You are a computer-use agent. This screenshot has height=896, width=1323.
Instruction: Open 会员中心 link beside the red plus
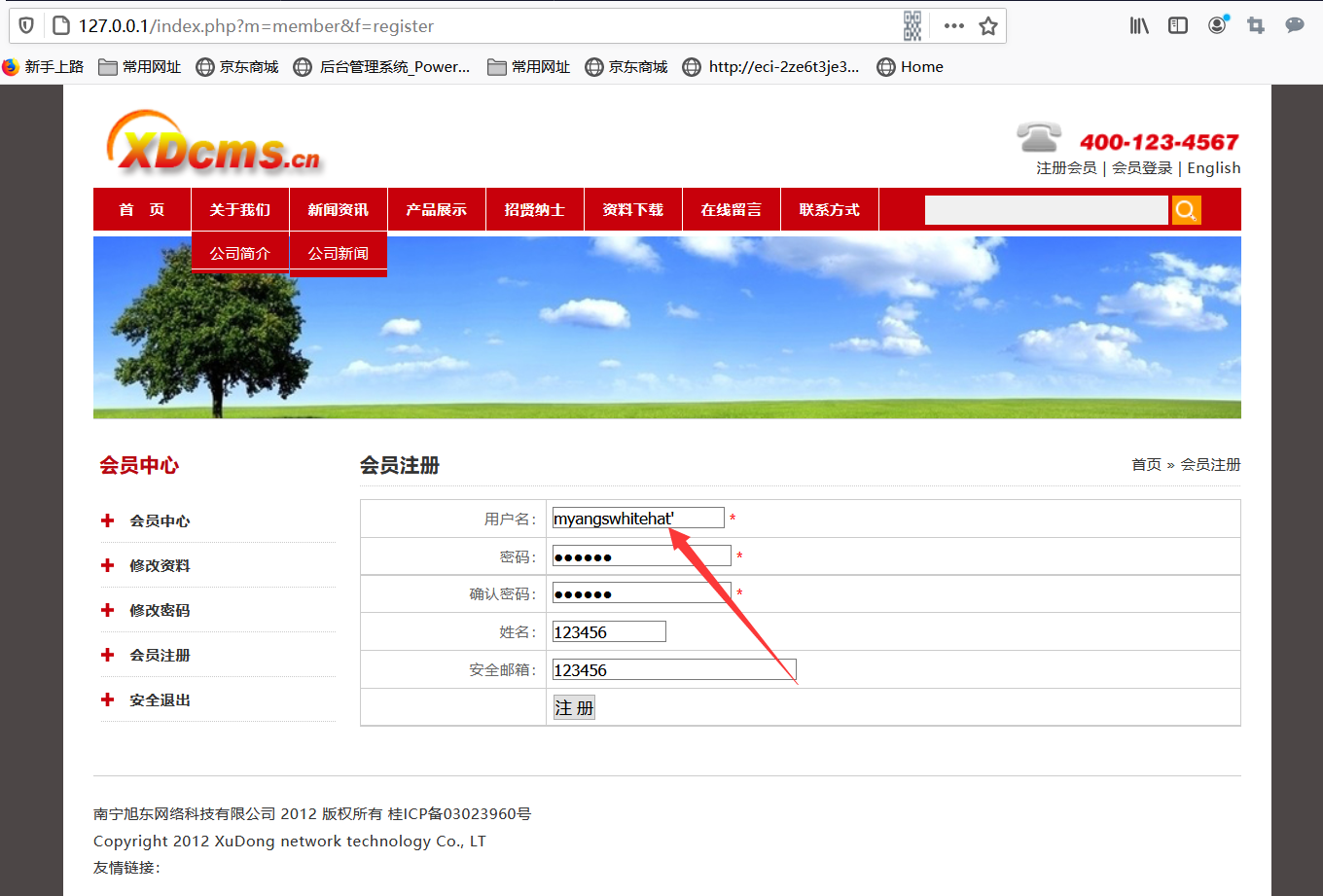tap(161, 520)
